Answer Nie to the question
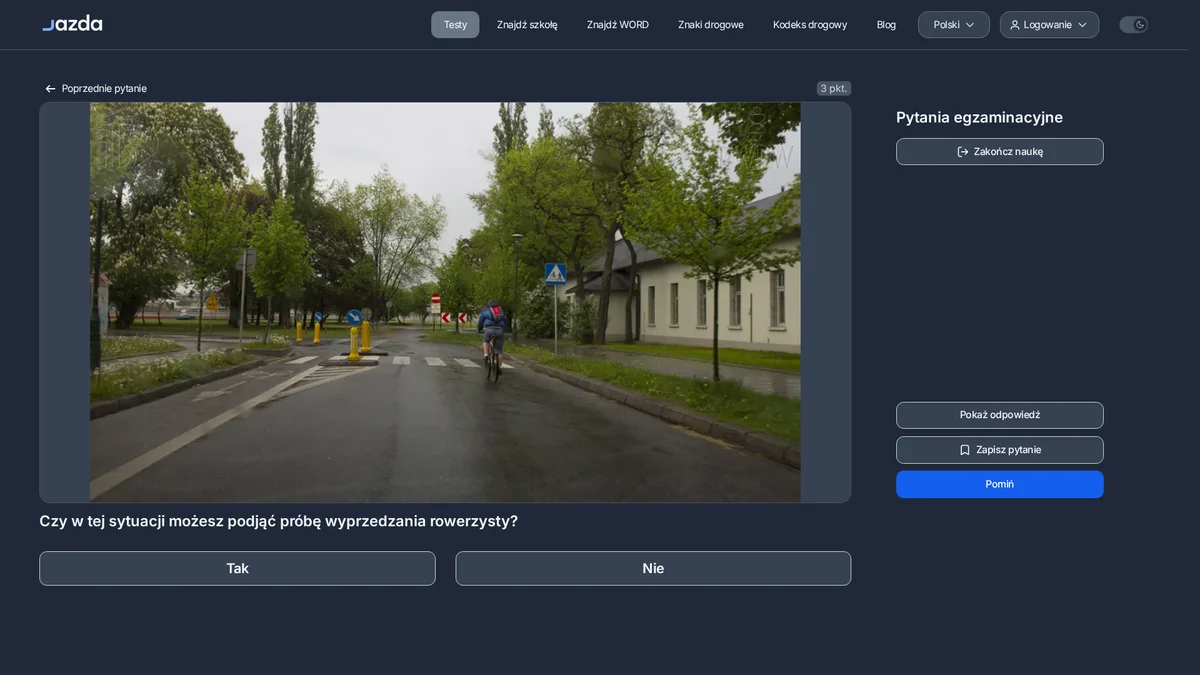This screenshot has width=1200, height=675. [653, 568]
